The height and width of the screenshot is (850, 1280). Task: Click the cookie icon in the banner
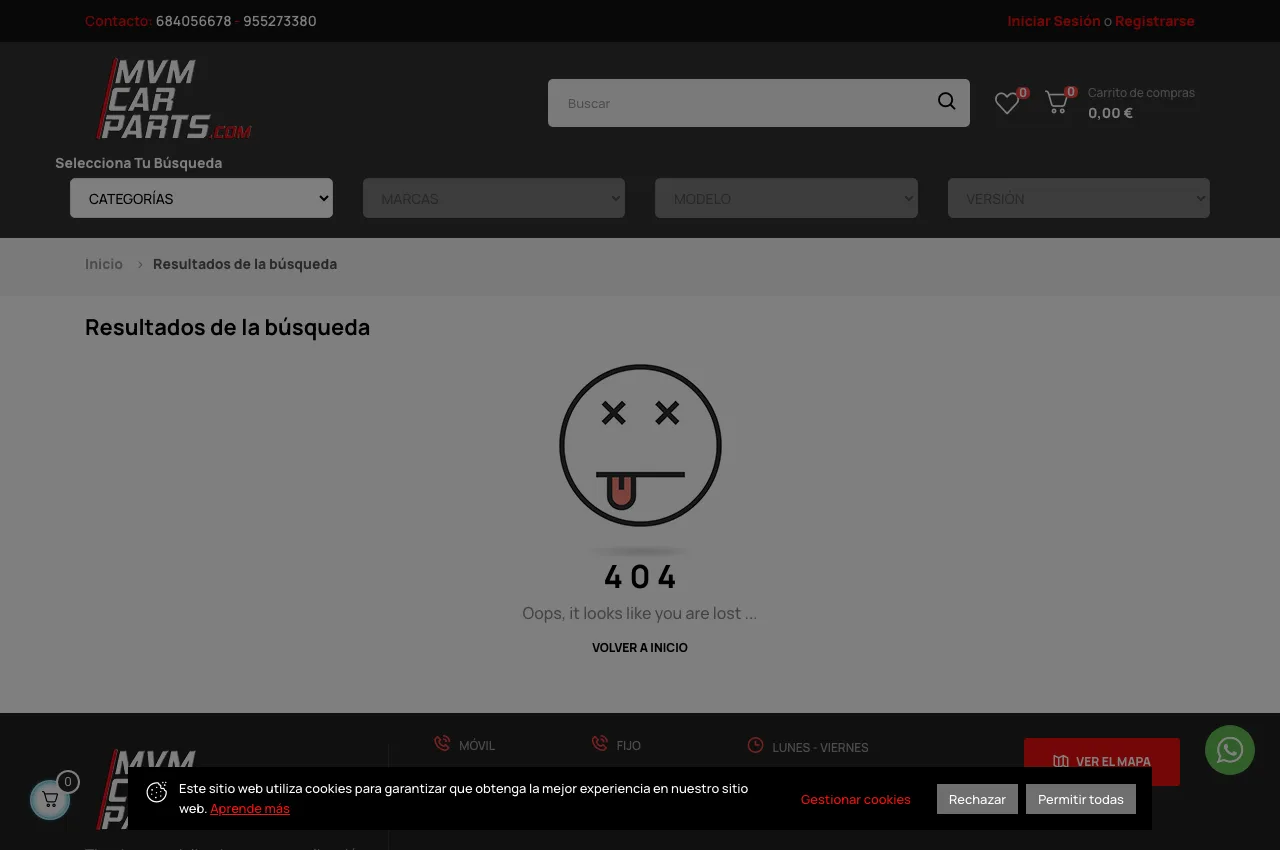click(157, 793)
